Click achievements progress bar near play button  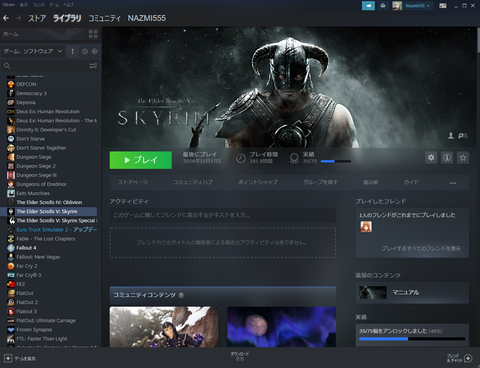pos(336,161)
